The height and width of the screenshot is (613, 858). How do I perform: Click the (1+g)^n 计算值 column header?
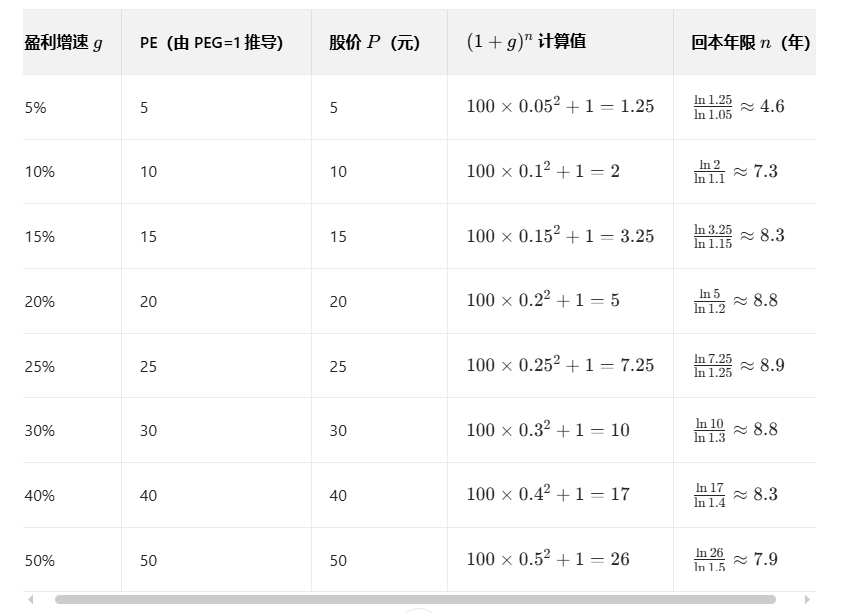point(526,42)
